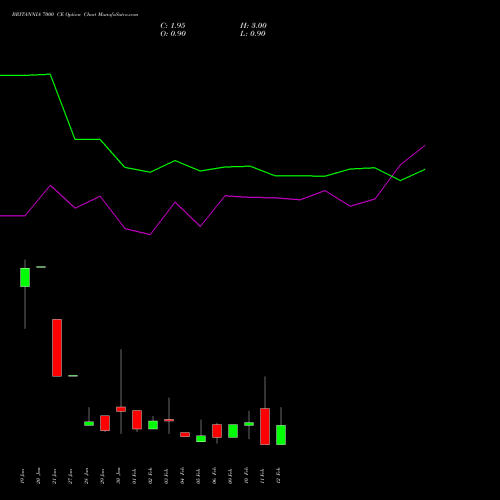Image resolution: width=500 pixels, height=500 pixels.
Task: Select the 19 Jan date label
Action: 22,476
